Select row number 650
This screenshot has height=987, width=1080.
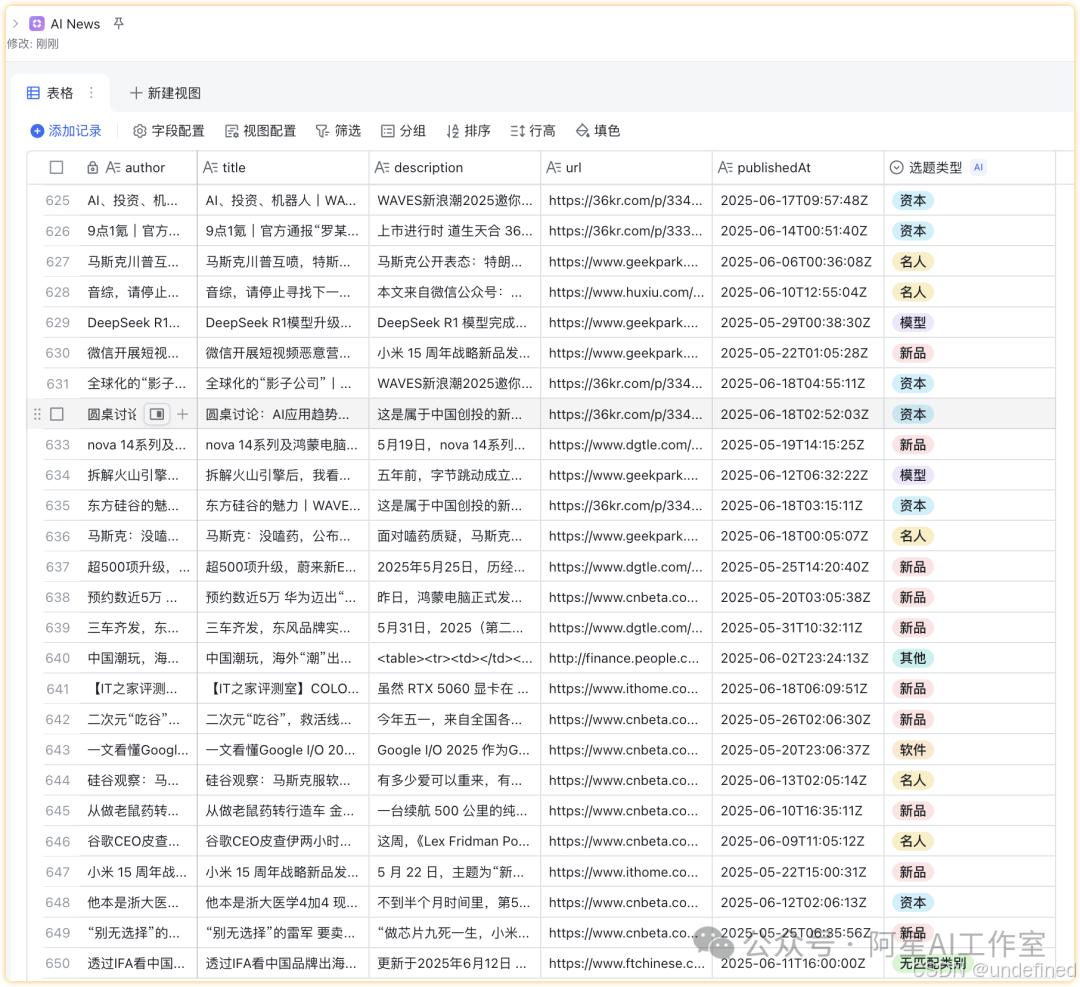[57, 964]
